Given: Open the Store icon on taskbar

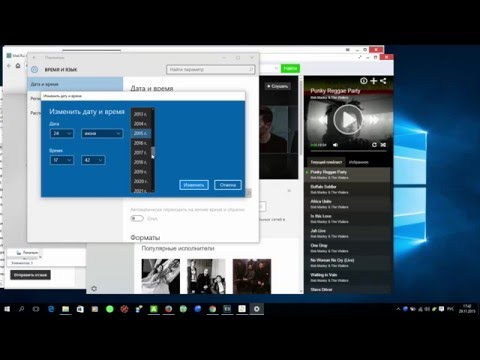Looking at the screenshot, I should click(x=80, y=309).
